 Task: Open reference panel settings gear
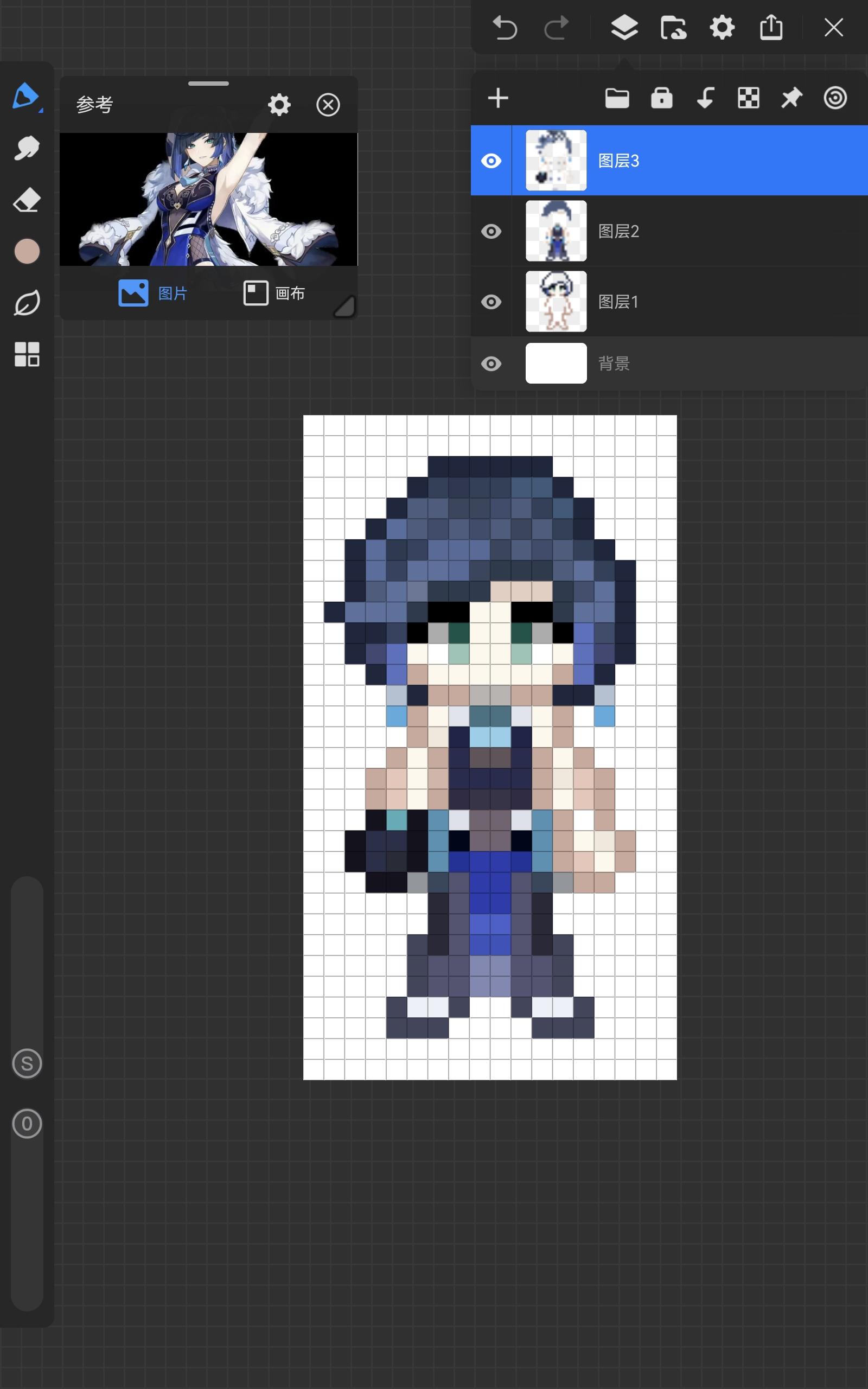click(x=279, y=105)
